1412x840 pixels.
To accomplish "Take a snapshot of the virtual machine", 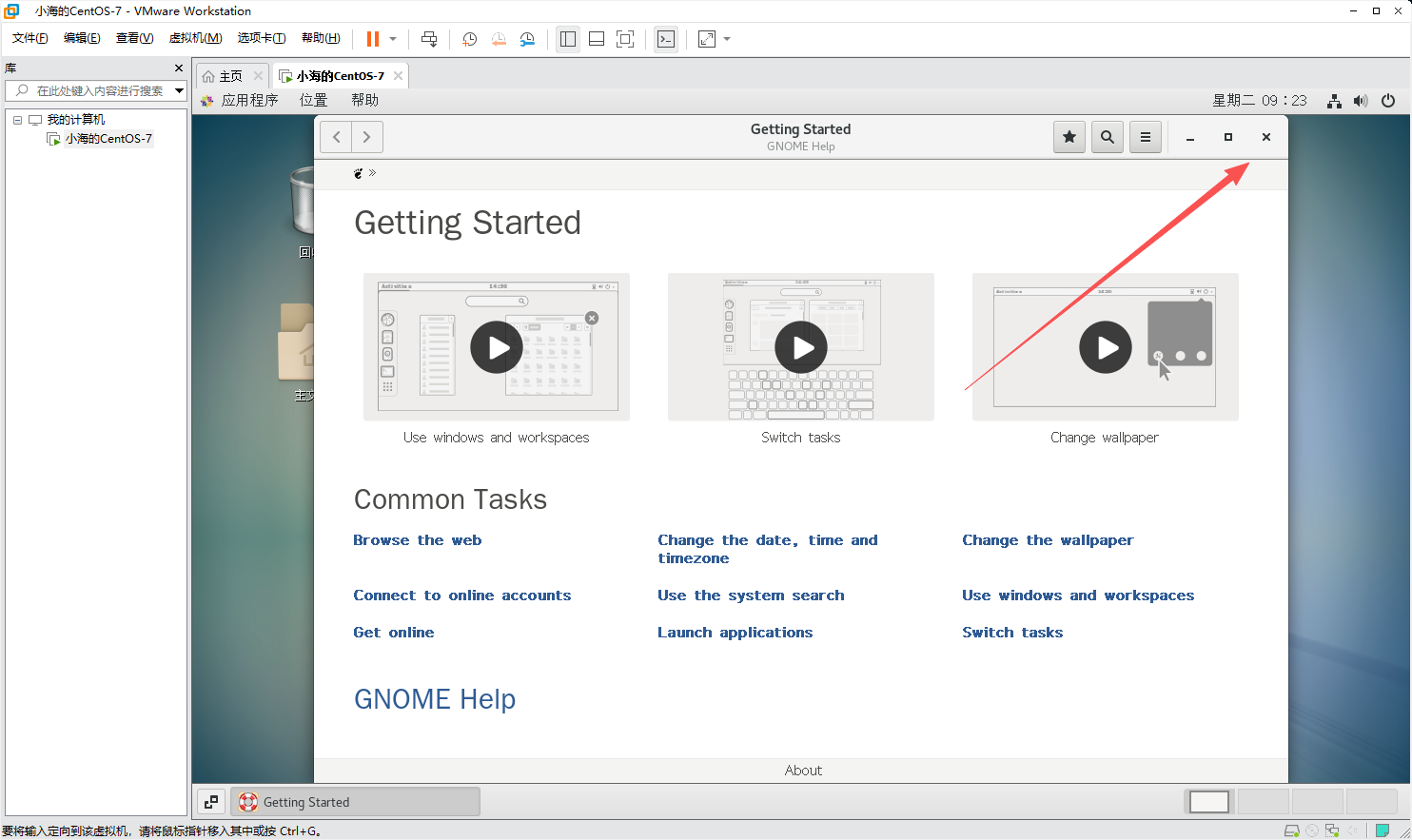I will pyautogui.click(x=470, y=39).
